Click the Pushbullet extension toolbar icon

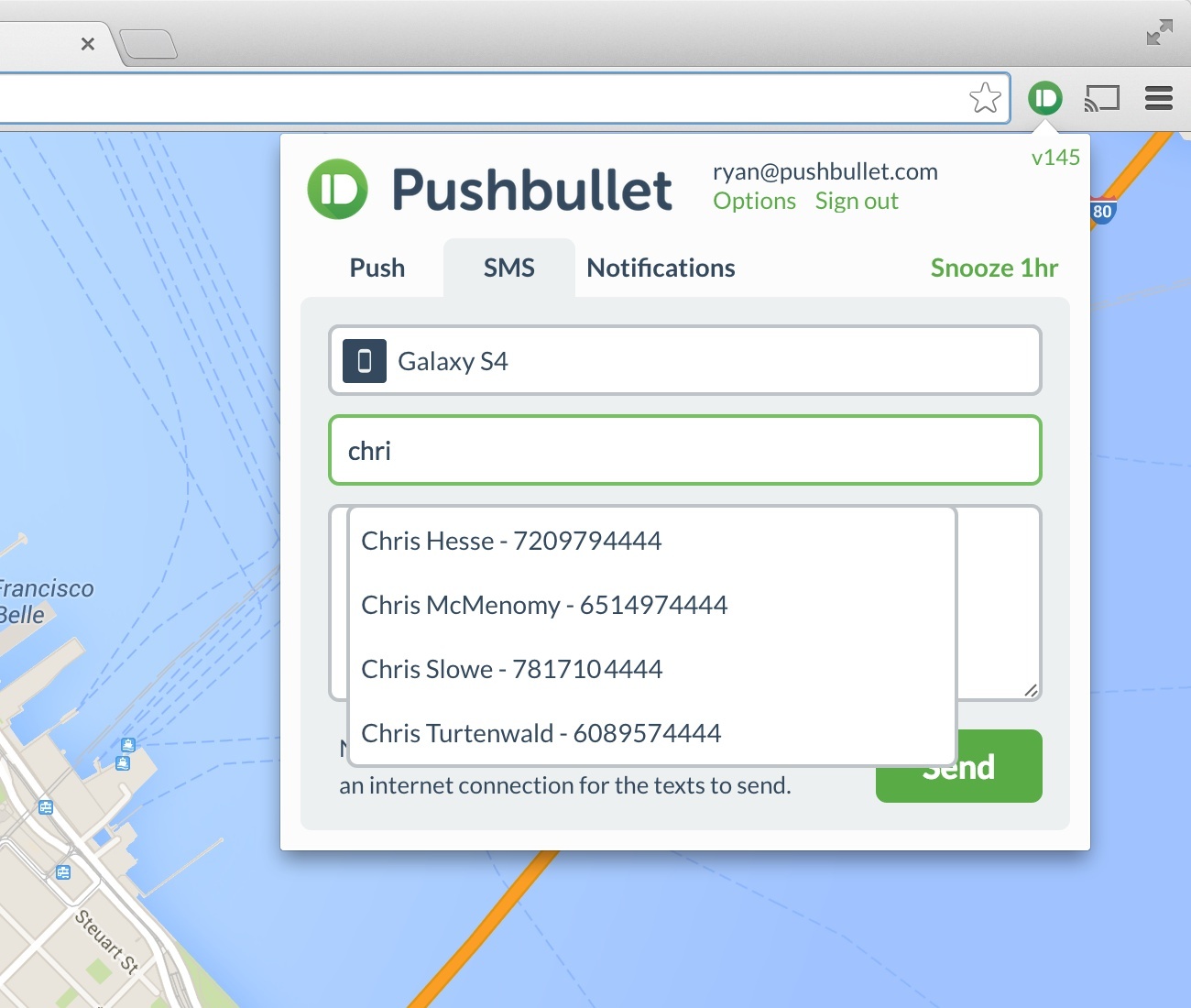click(1044, 98)
